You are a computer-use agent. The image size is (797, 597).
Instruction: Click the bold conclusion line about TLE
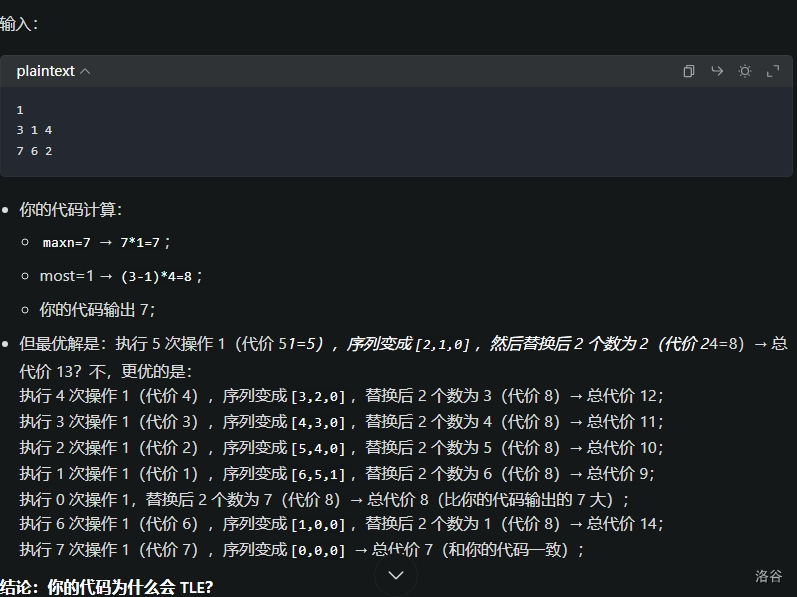pos(106,587)
